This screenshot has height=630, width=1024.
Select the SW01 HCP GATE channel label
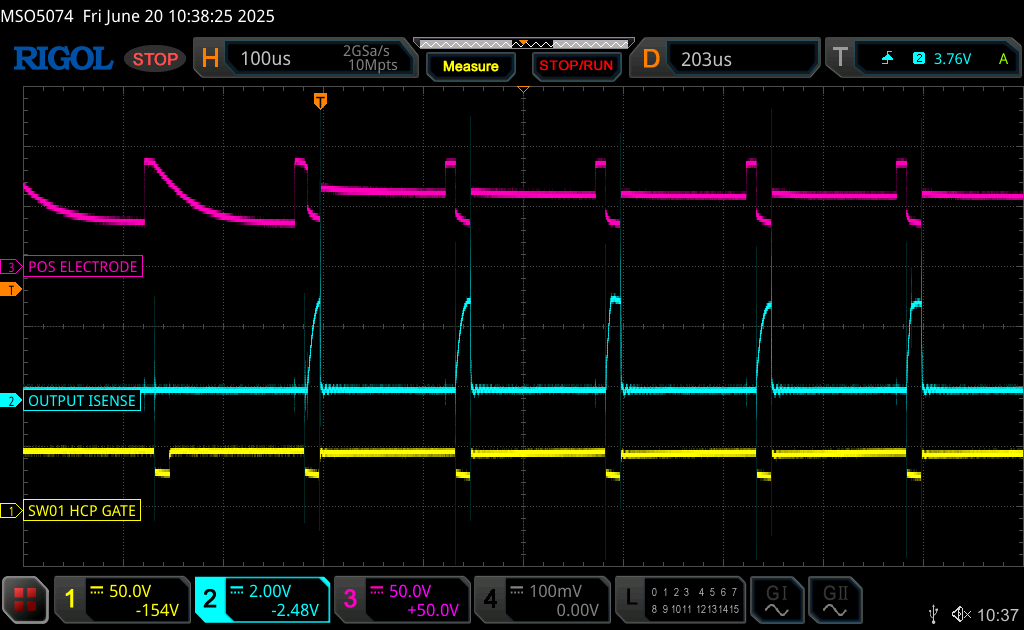click(x=82, y=511)
